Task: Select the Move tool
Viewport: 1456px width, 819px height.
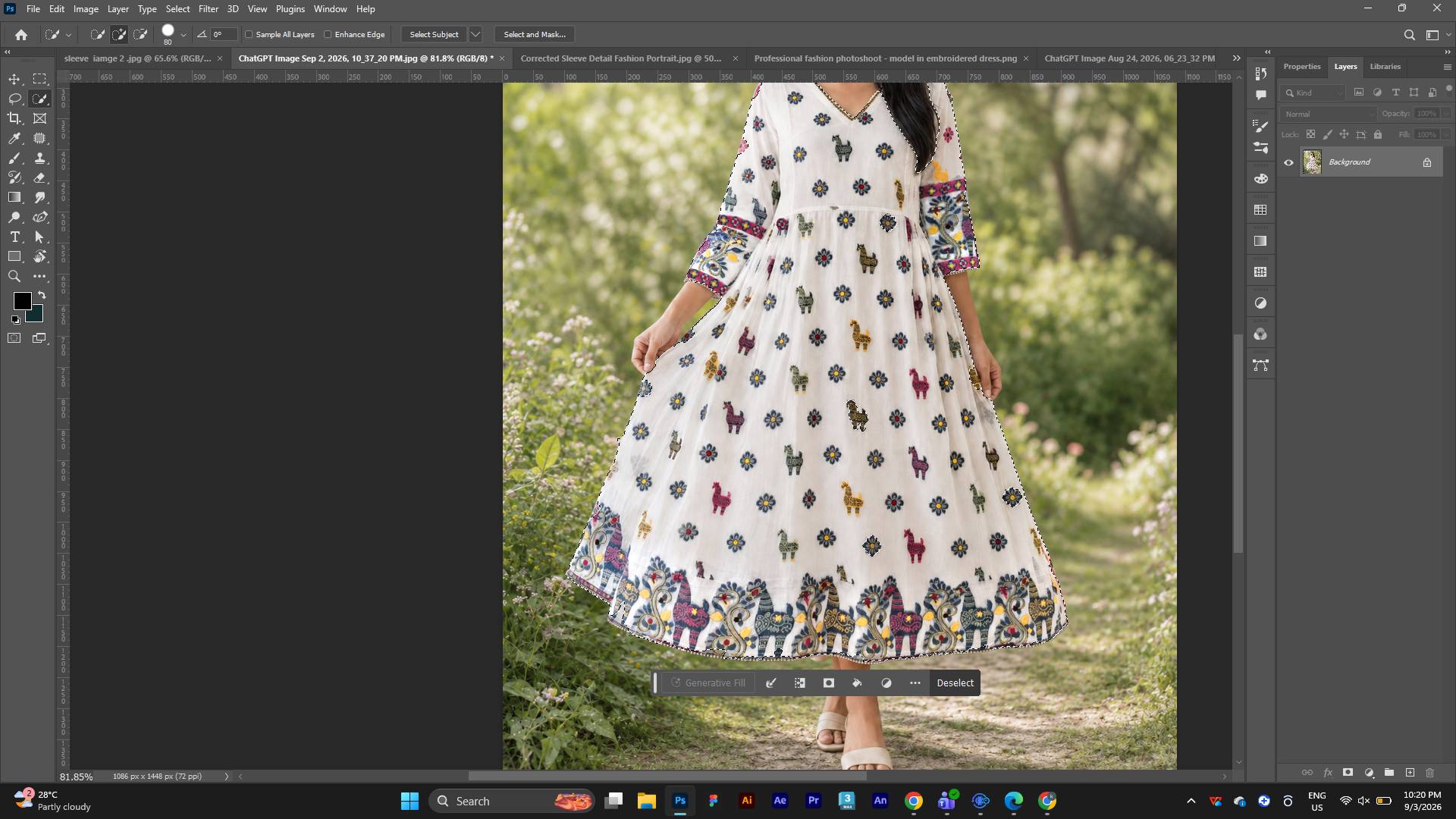Action: pos(14,80)
